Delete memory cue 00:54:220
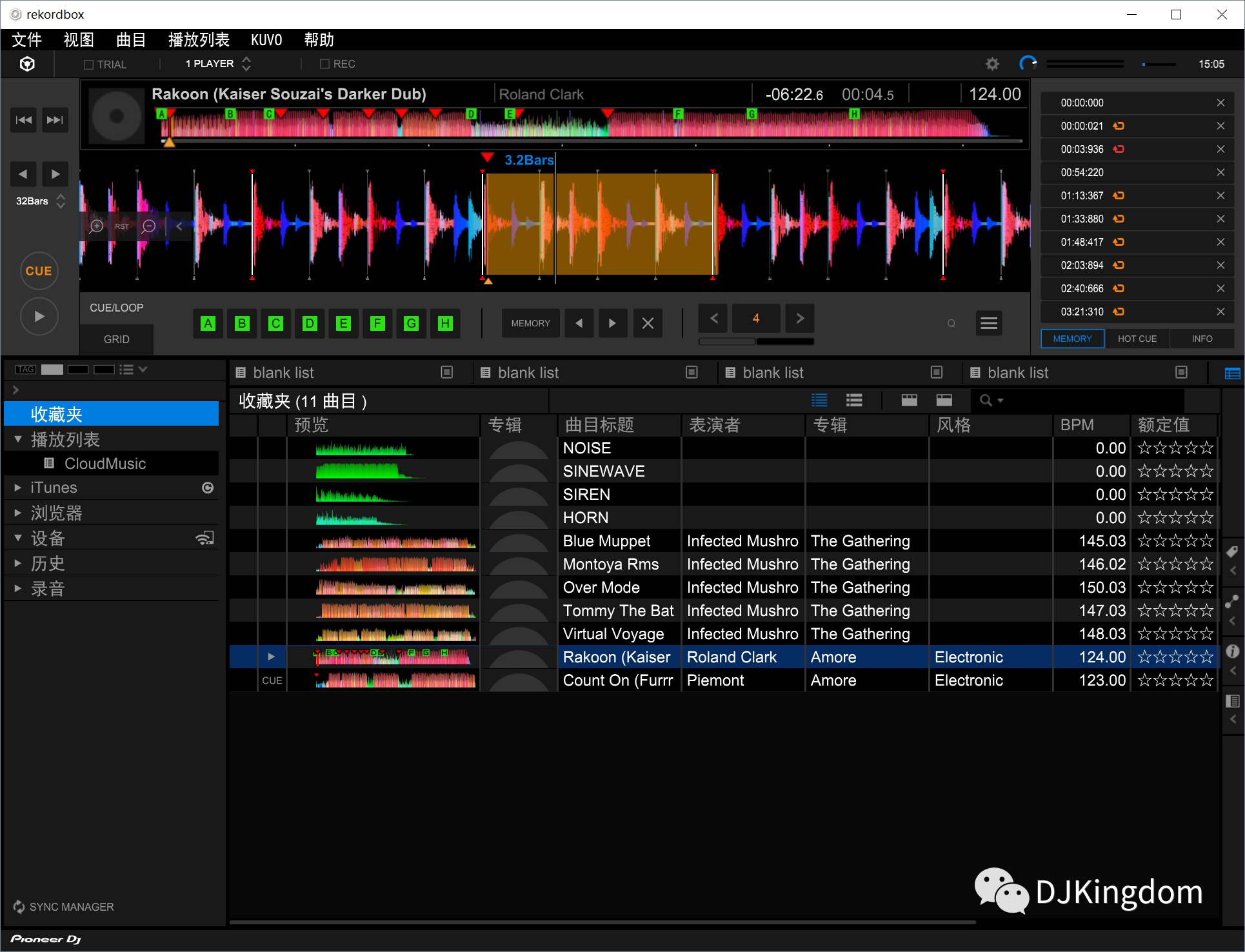The width and height of the screenshot is (1245, 952). click(1220, 172)
